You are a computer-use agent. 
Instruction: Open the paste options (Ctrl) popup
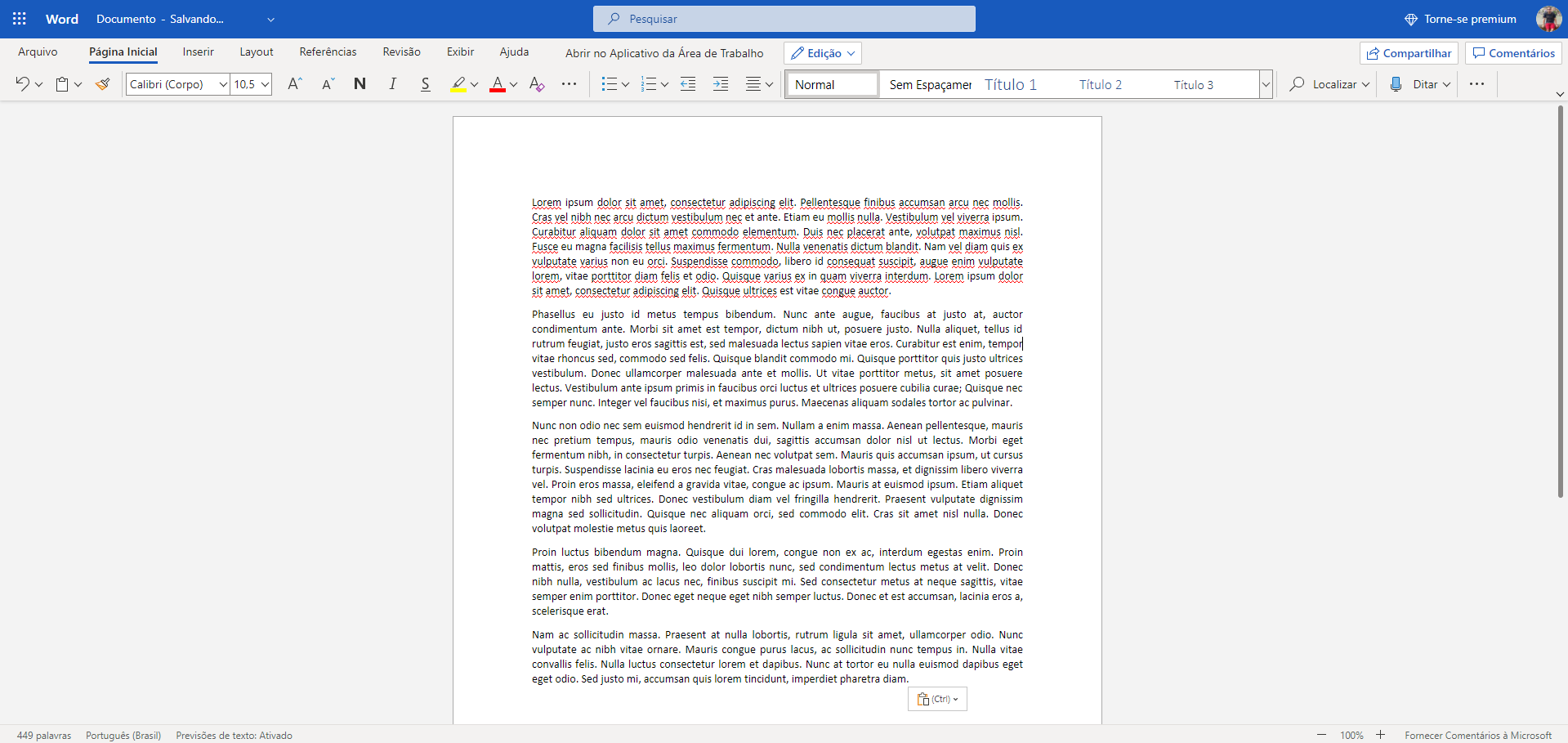coord(937,699)
